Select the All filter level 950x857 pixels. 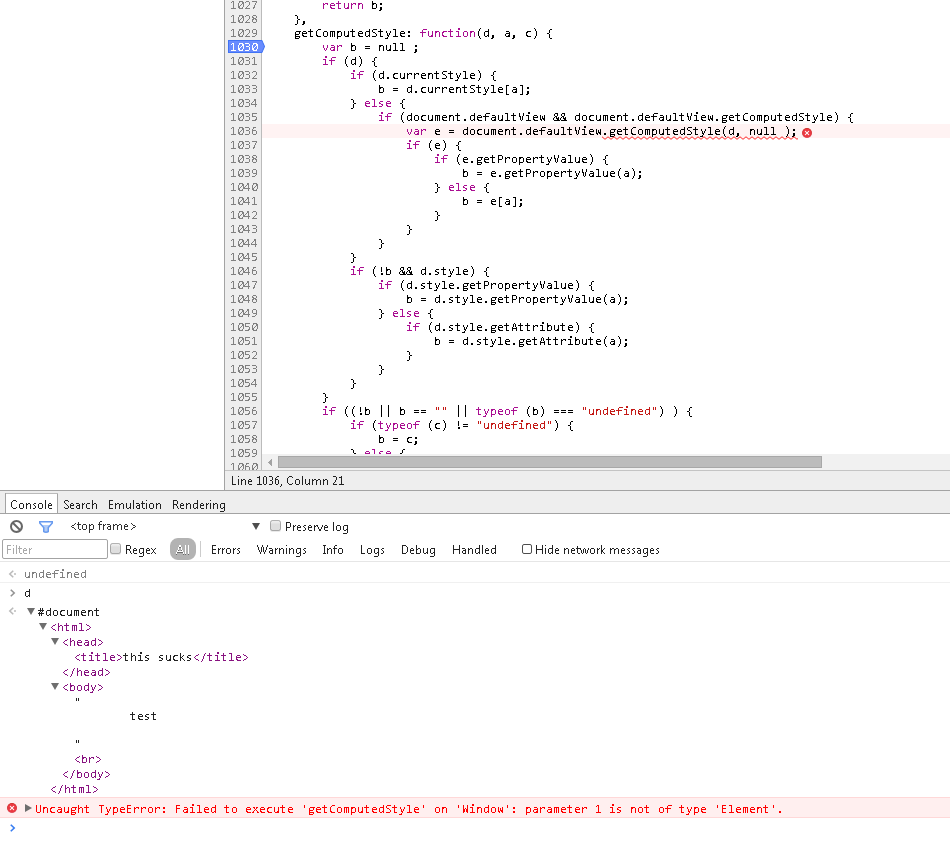pyautogui.click(x=182, y=549)
